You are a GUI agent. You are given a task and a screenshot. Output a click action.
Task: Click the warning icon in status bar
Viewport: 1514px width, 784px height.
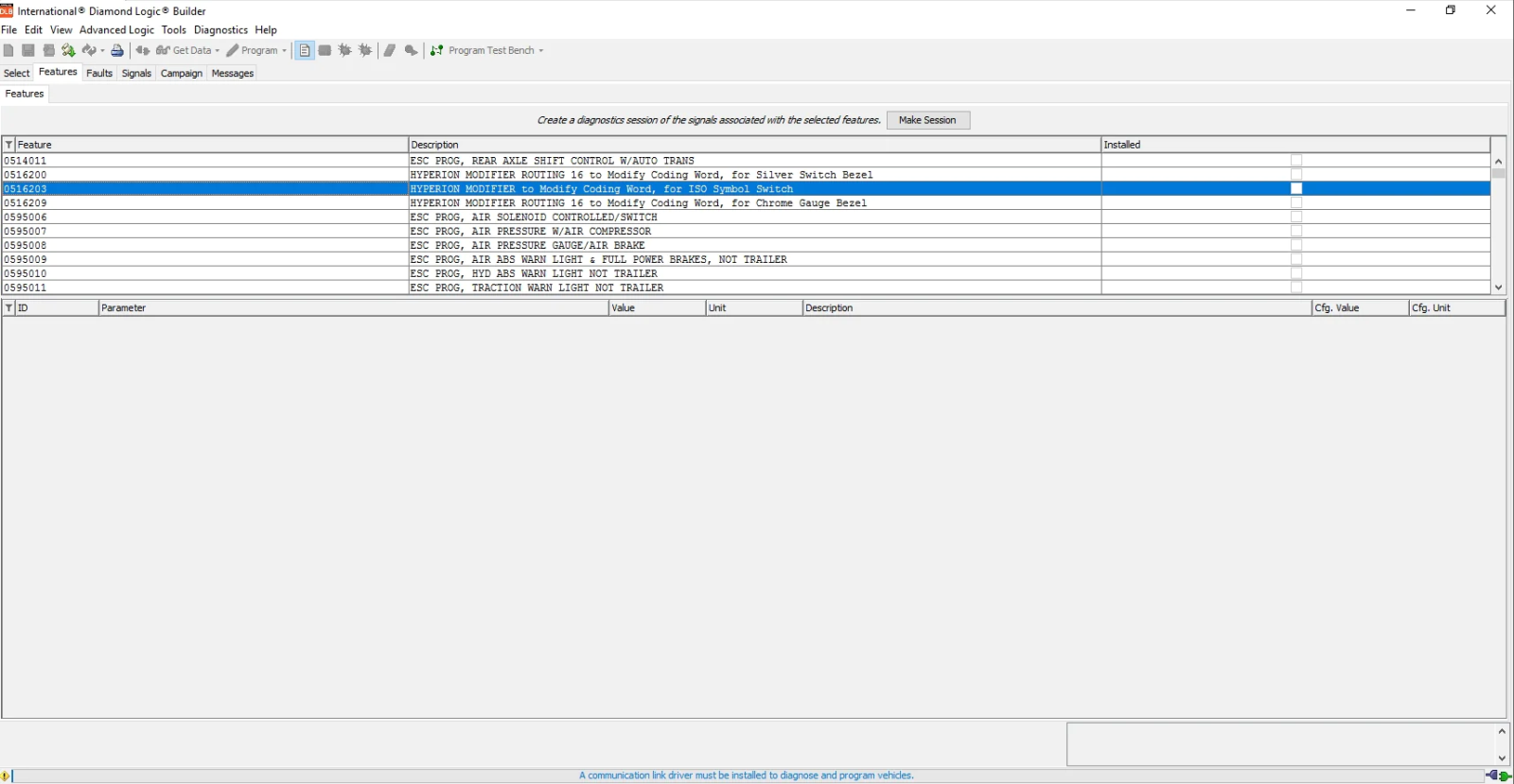click(6, 775)
